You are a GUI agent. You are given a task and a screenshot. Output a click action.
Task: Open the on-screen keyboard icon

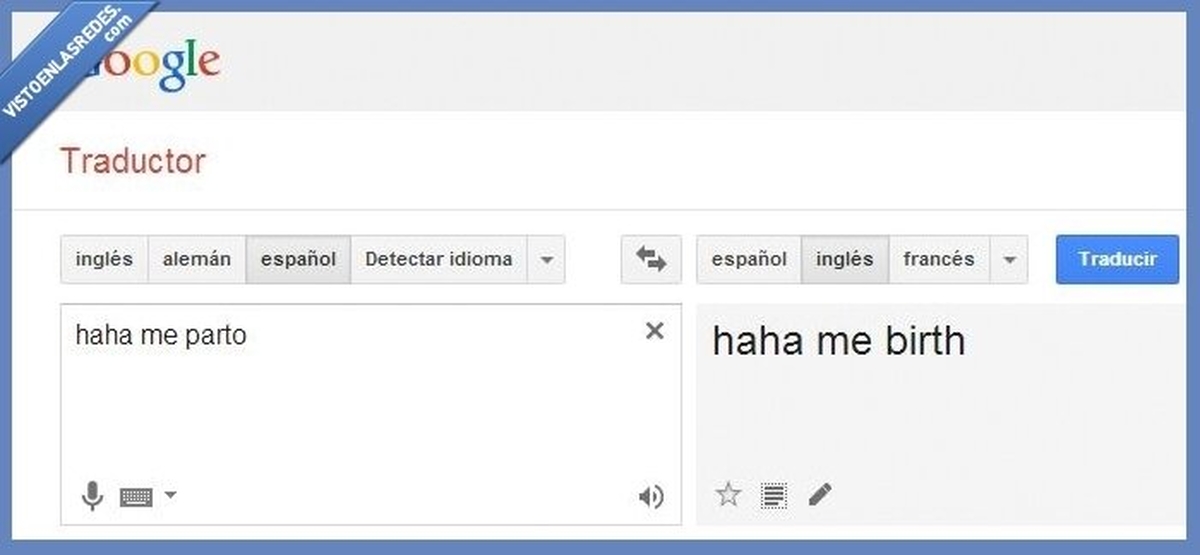point(136,496)
